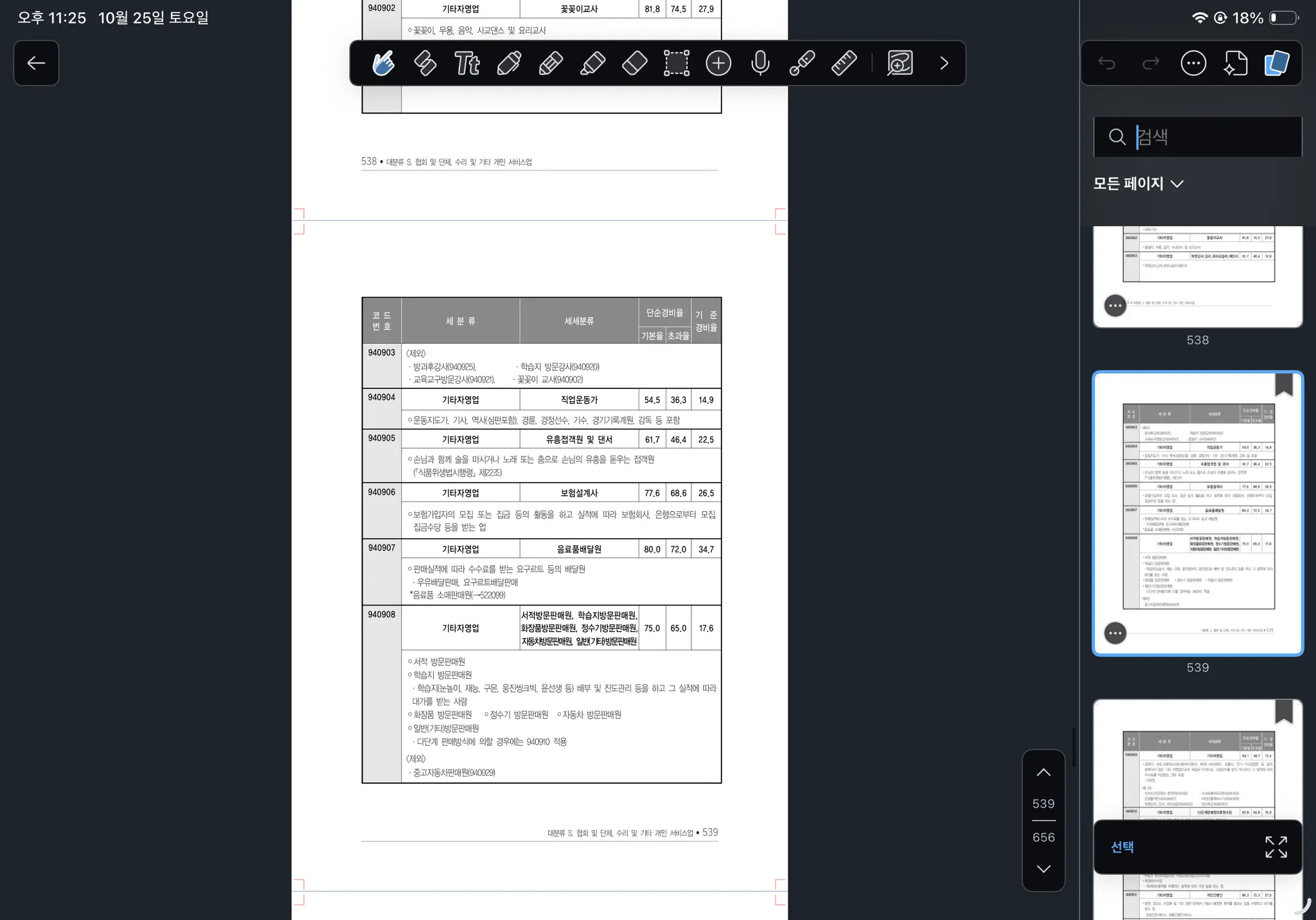
Task: Select the ruler tool
Action: pos(844,63)
